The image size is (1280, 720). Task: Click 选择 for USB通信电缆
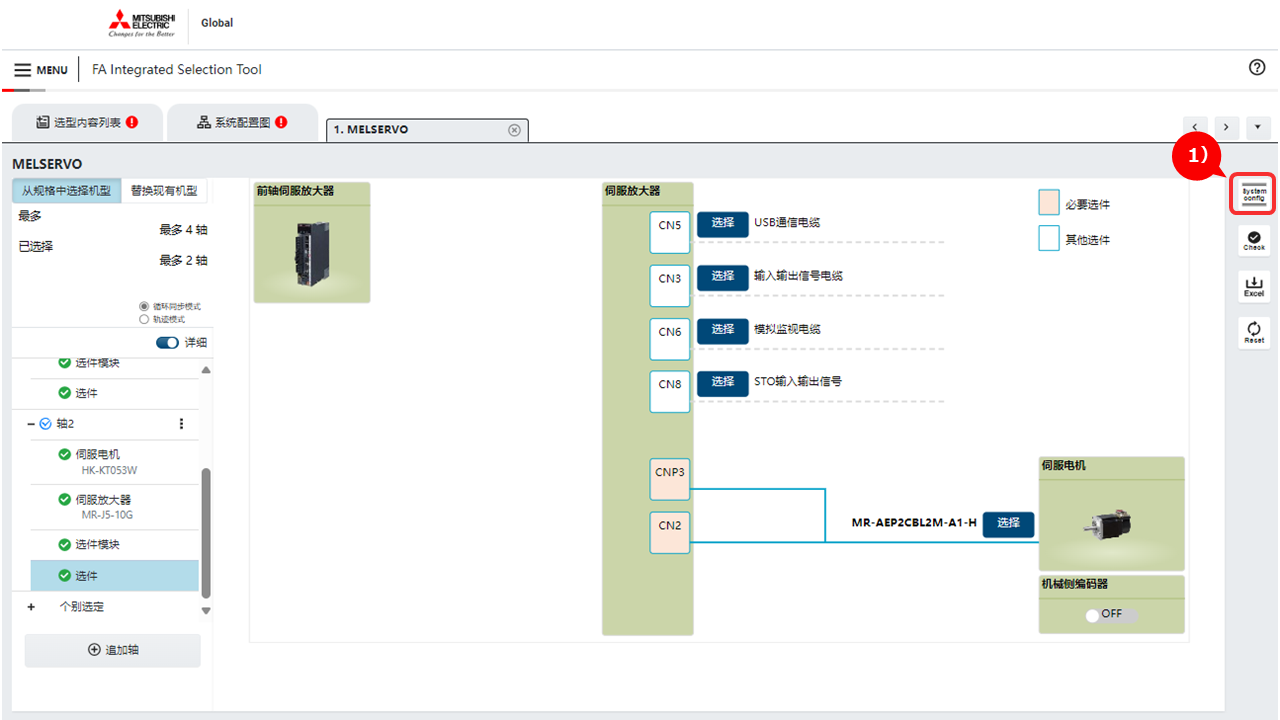click(723, 224)
